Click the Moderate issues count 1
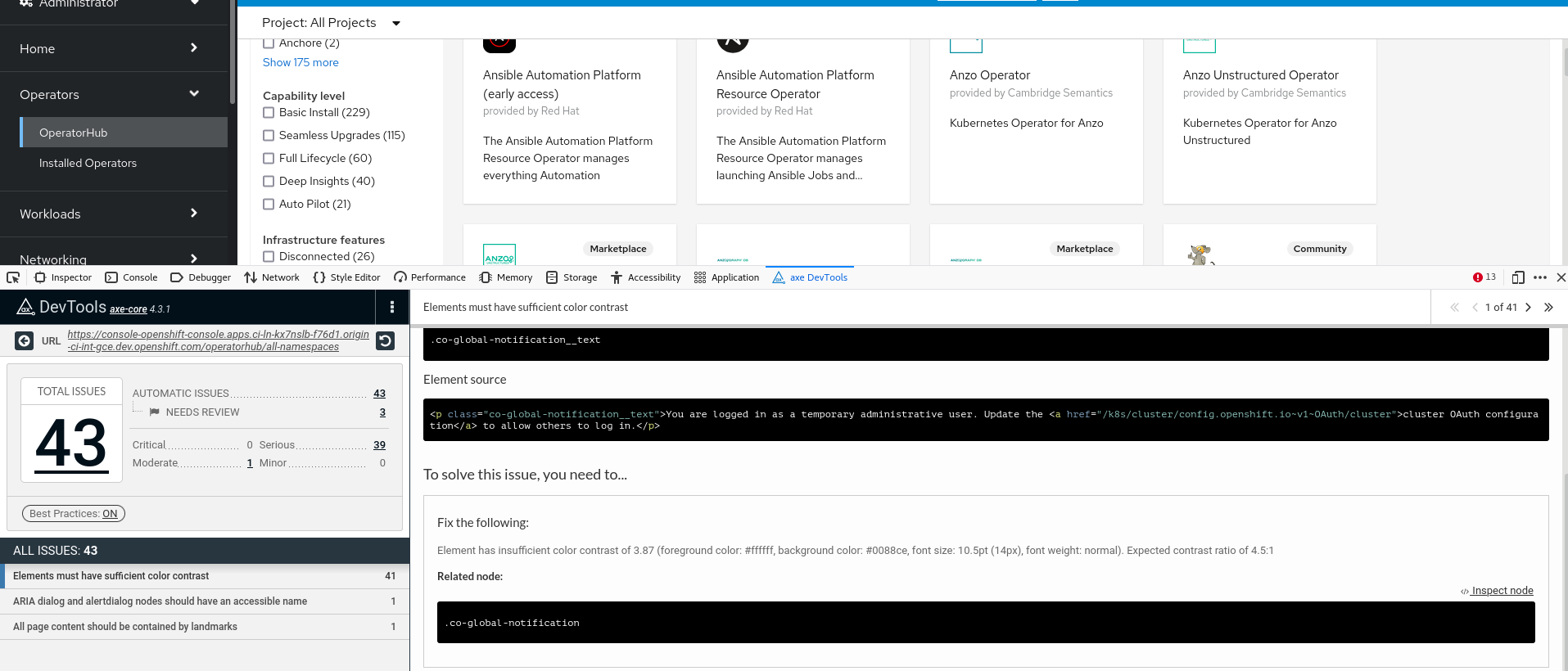1568x671 pixels. pyautogui.click(x=250, y=463)
